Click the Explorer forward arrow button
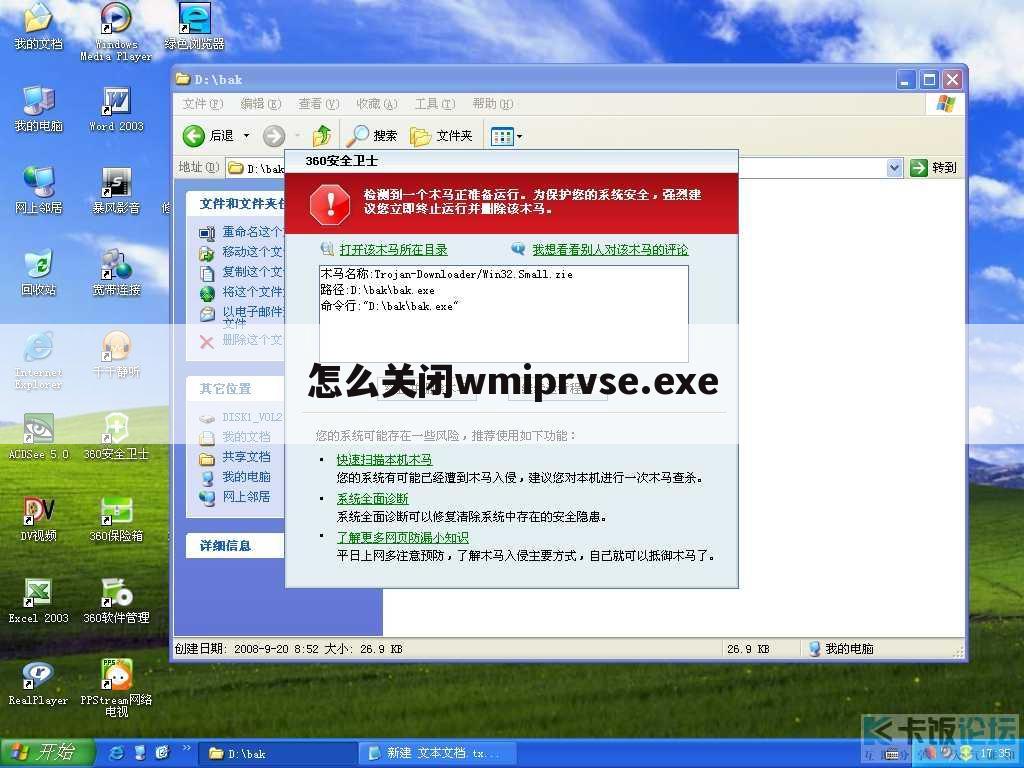Image resolution: width=1024 pixels, height=768 pixels. tap(274, 136)
